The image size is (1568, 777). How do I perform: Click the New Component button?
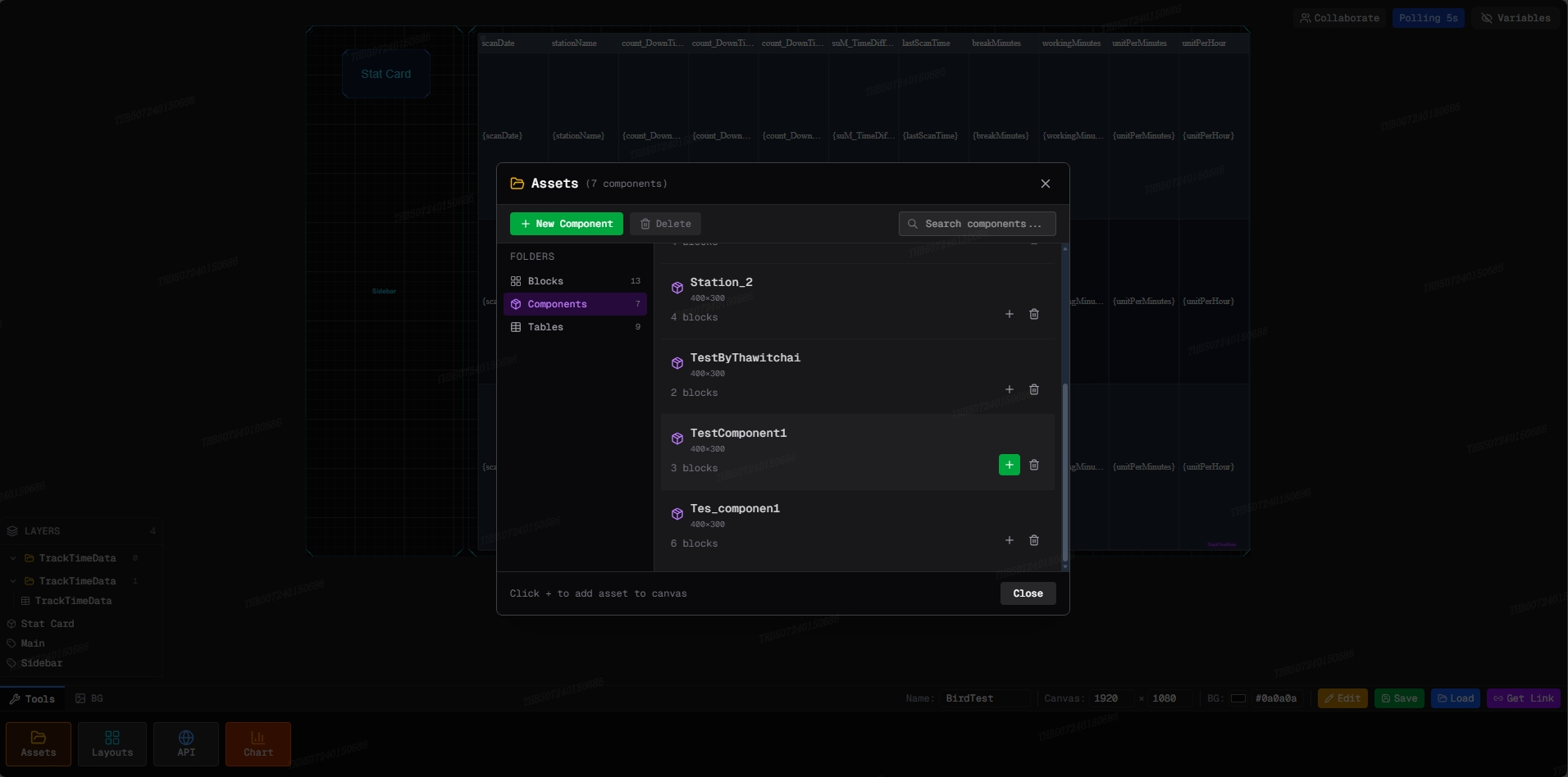(567, 224)
